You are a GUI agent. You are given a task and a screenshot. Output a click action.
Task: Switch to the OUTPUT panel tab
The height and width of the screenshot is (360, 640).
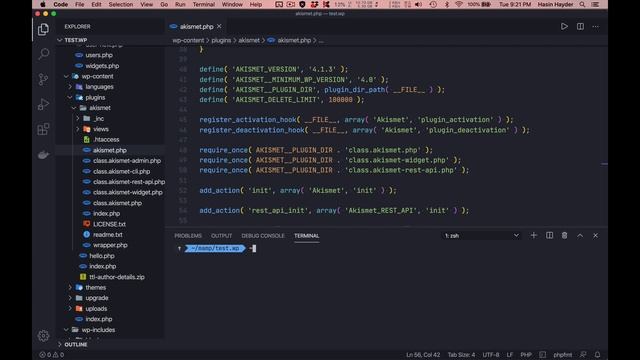point(222,236)
